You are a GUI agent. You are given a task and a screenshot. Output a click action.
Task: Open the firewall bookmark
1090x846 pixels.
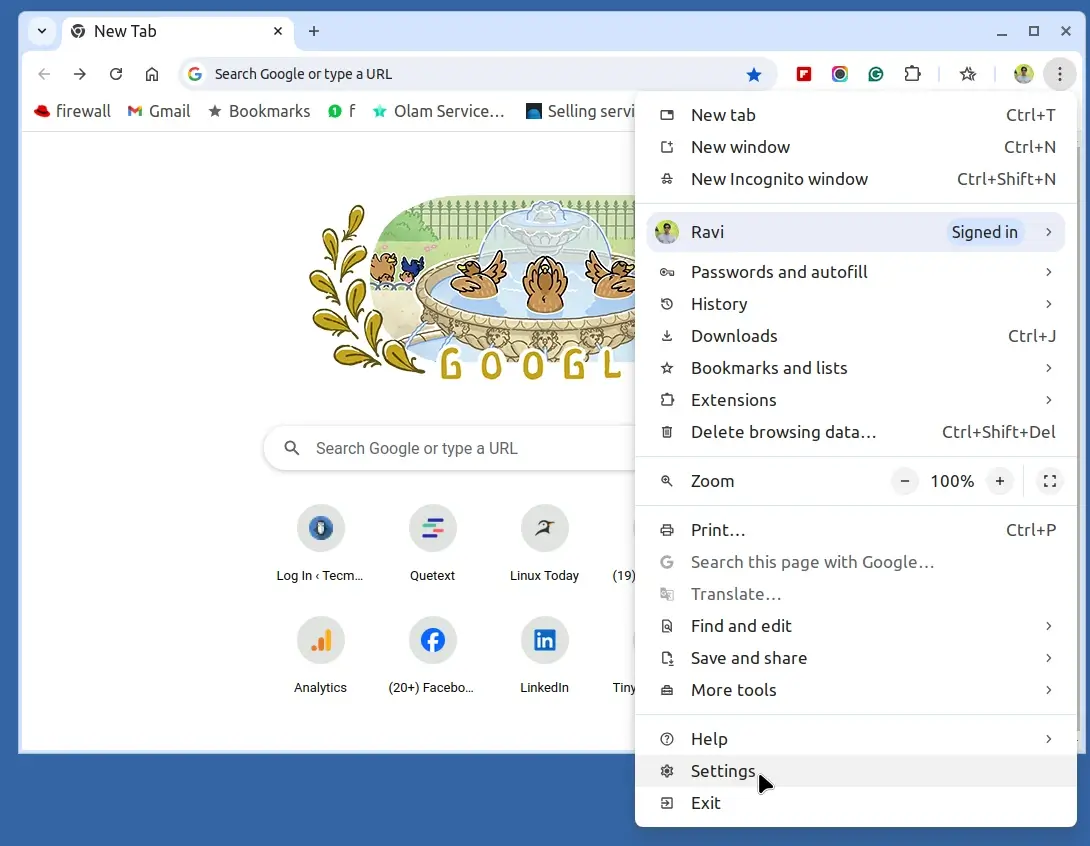(x=72, y=111)
